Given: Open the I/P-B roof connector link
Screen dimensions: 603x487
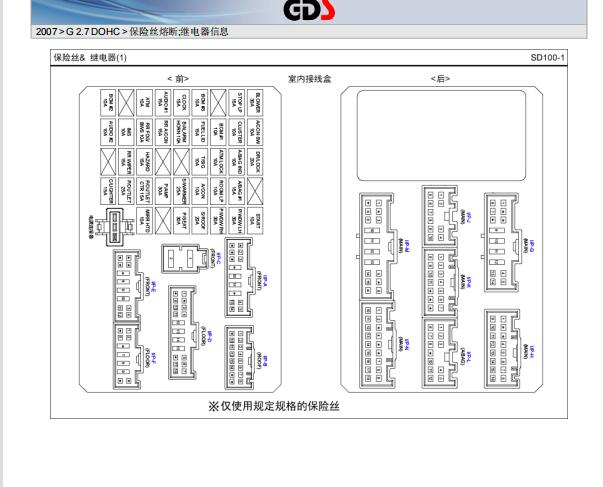Looking at the screenshot, I should pyautogui.click(x=266, y=360).
